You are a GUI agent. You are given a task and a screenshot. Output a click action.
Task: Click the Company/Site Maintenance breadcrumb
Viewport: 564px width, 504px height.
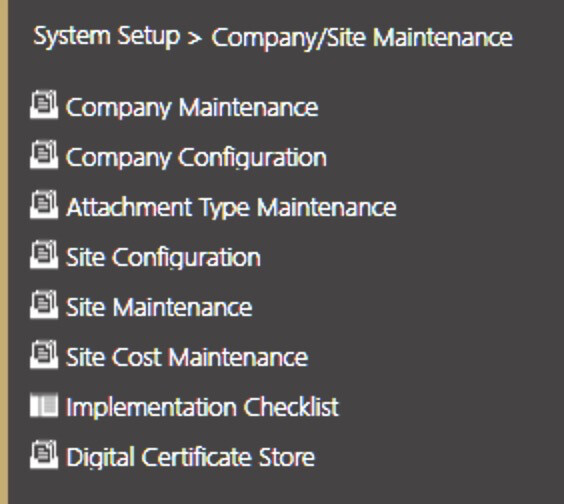click(x=362, y=38)
